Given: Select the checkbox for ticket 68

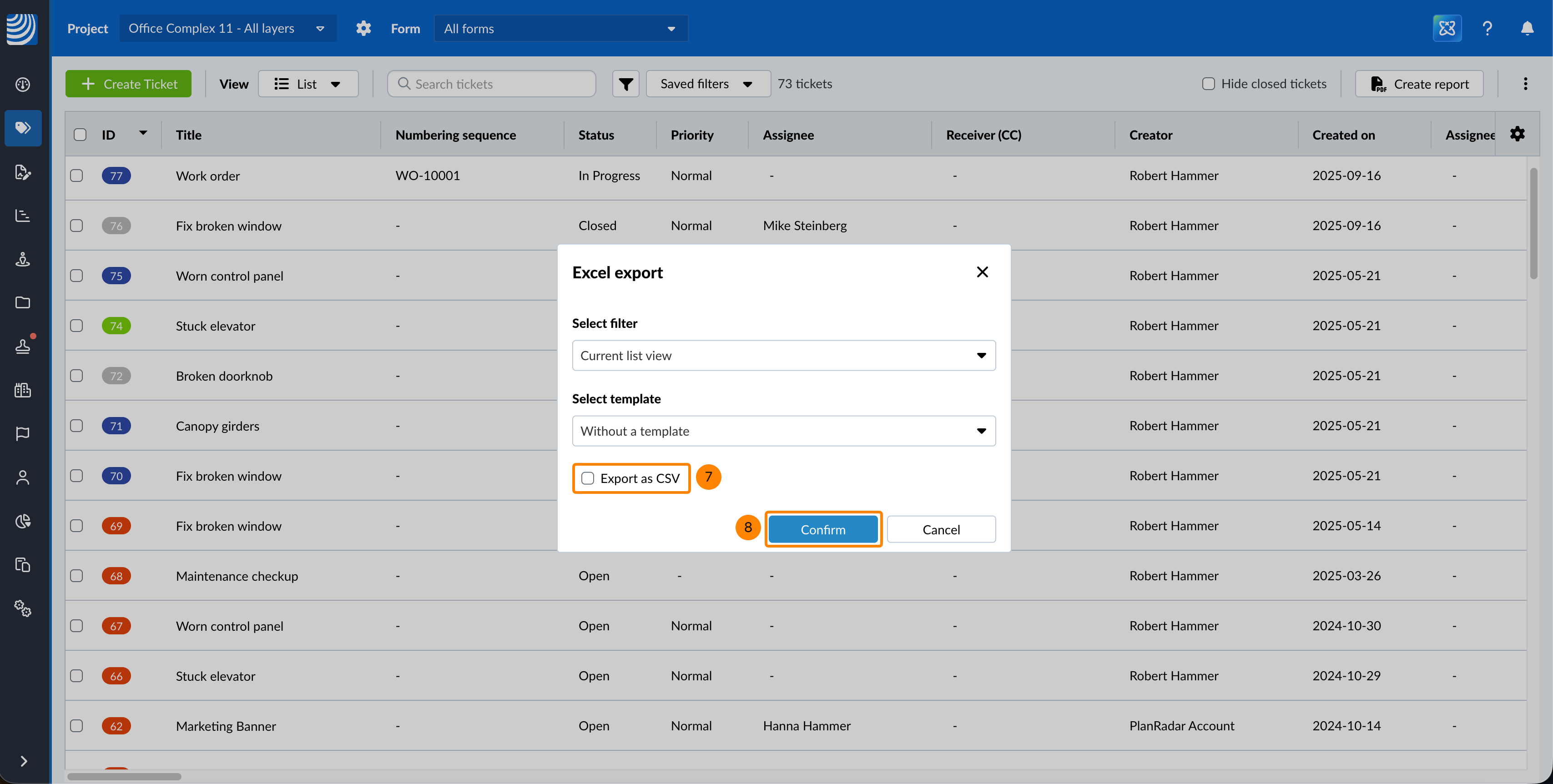Looking at the screenshot, I should [76, 576].
